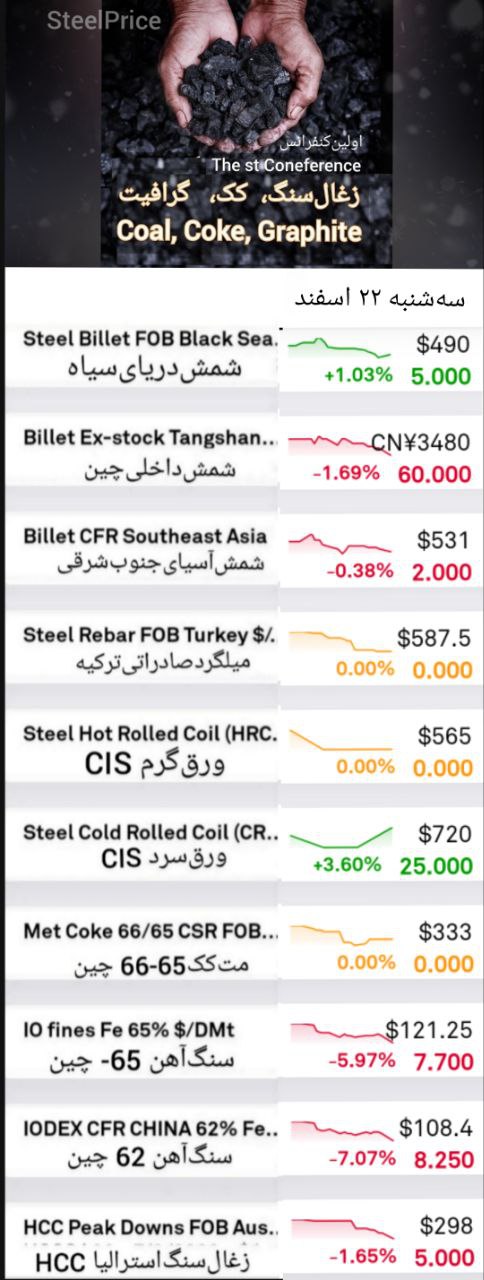
Task: Open the Coal, Coke, Graphite conference banner
Action: 240,134
